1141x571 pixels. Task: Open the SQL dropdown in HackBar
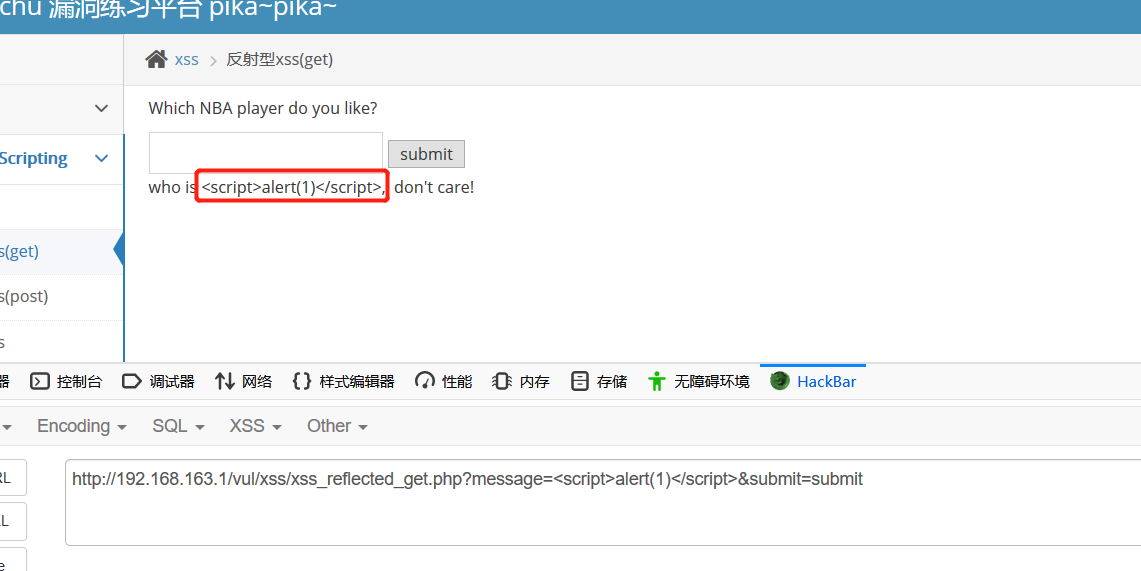(x=178, y=426)
